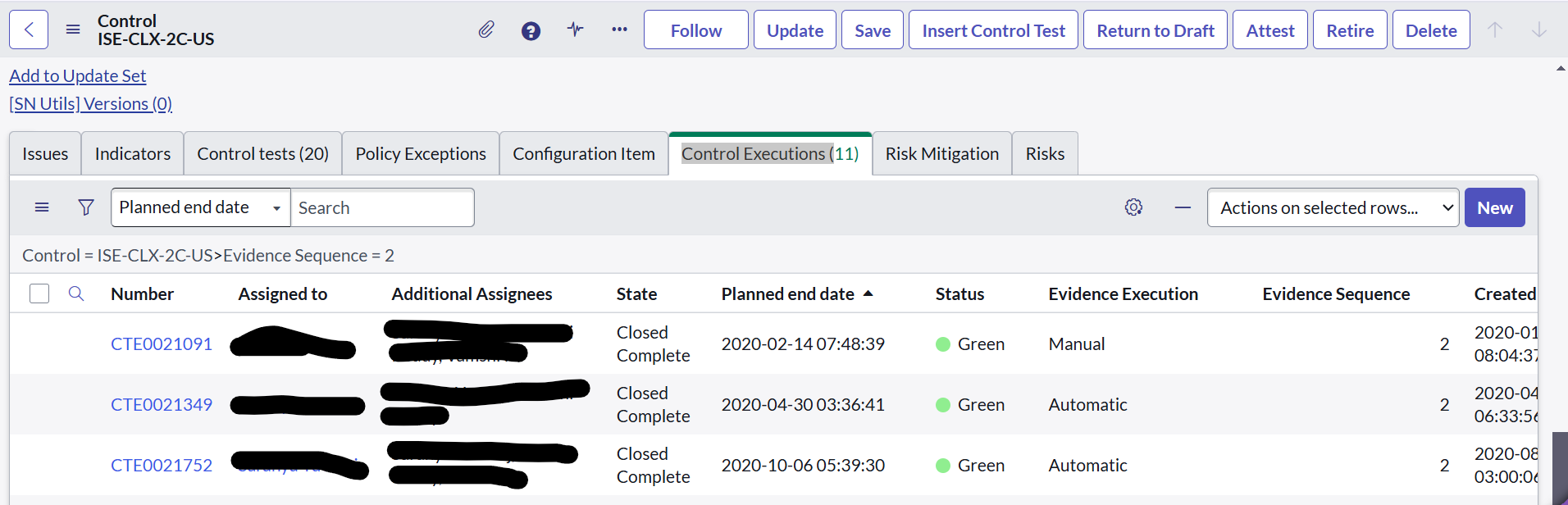1568x505 pixels.
Task: Open list controls hamburger menu
Action: pos(42,207)
